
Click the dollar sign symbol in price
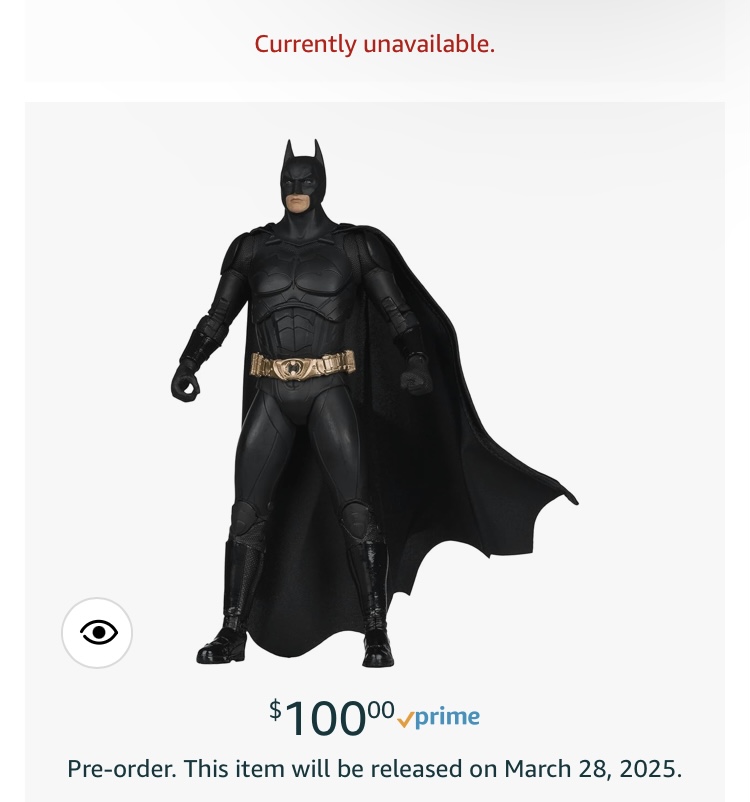[275, 710]
